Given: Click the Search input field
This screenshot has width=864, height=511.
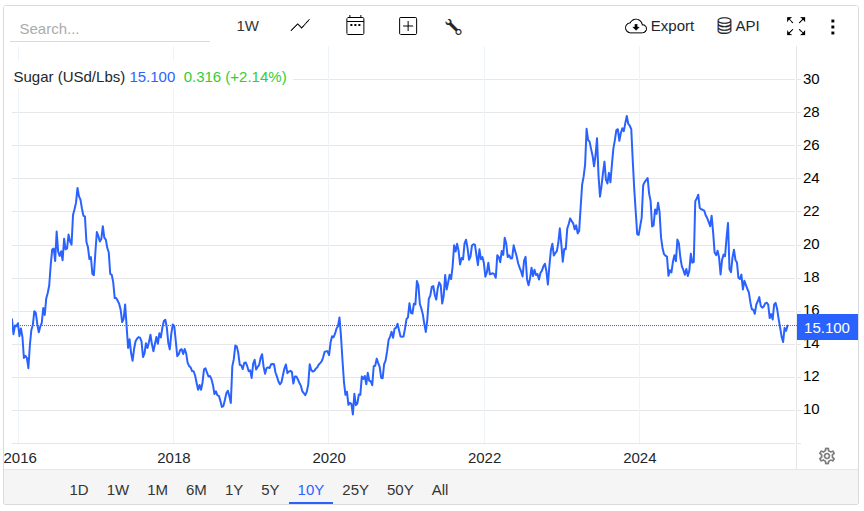Looking at the screenshot, I should pos(110,29).
